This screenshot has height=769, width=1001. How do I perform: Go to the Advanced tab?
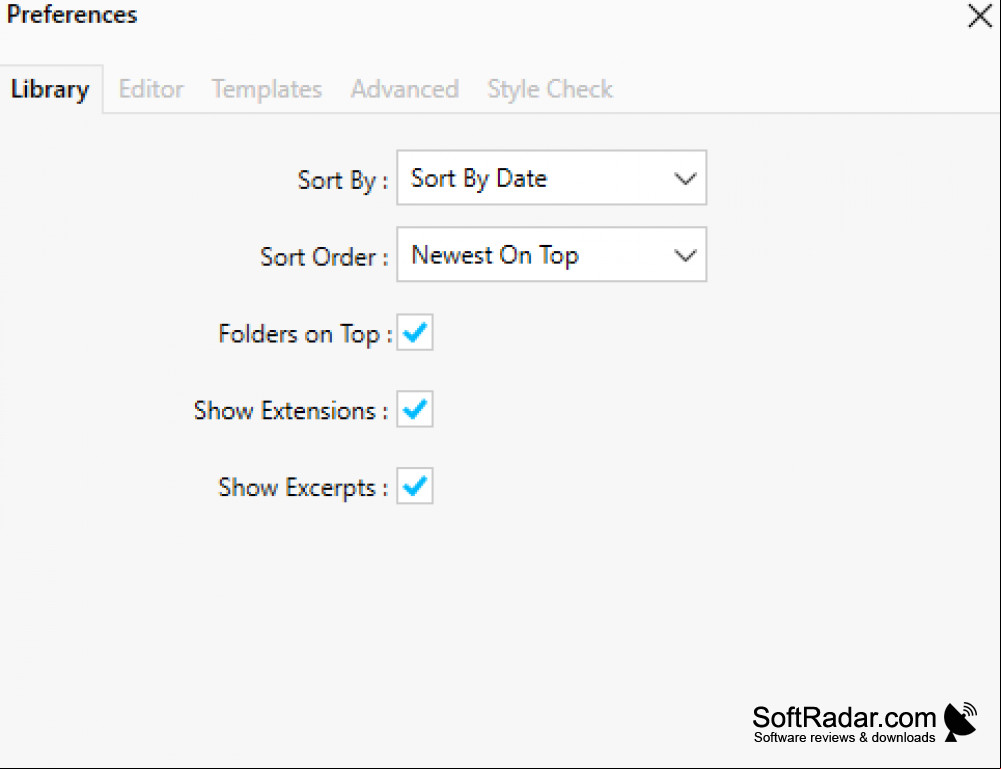coord(405,89)
